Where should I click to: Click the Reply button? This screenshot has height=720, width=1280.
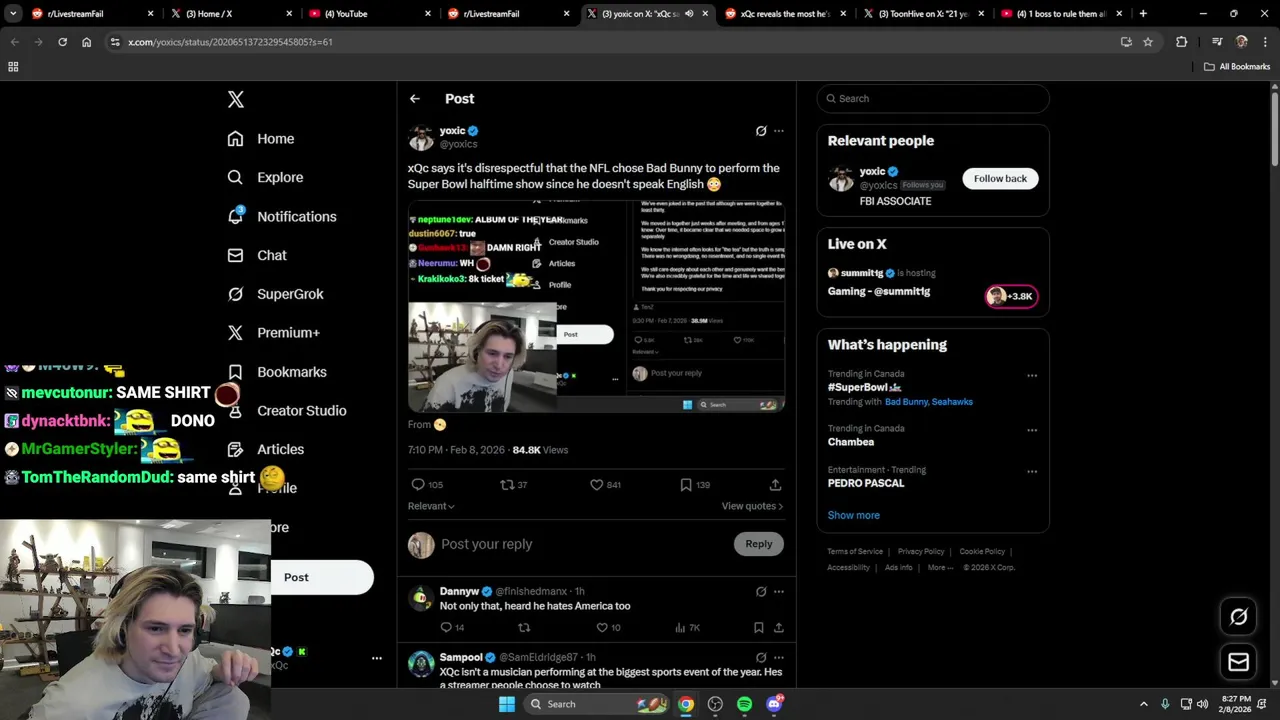point(758,544)
